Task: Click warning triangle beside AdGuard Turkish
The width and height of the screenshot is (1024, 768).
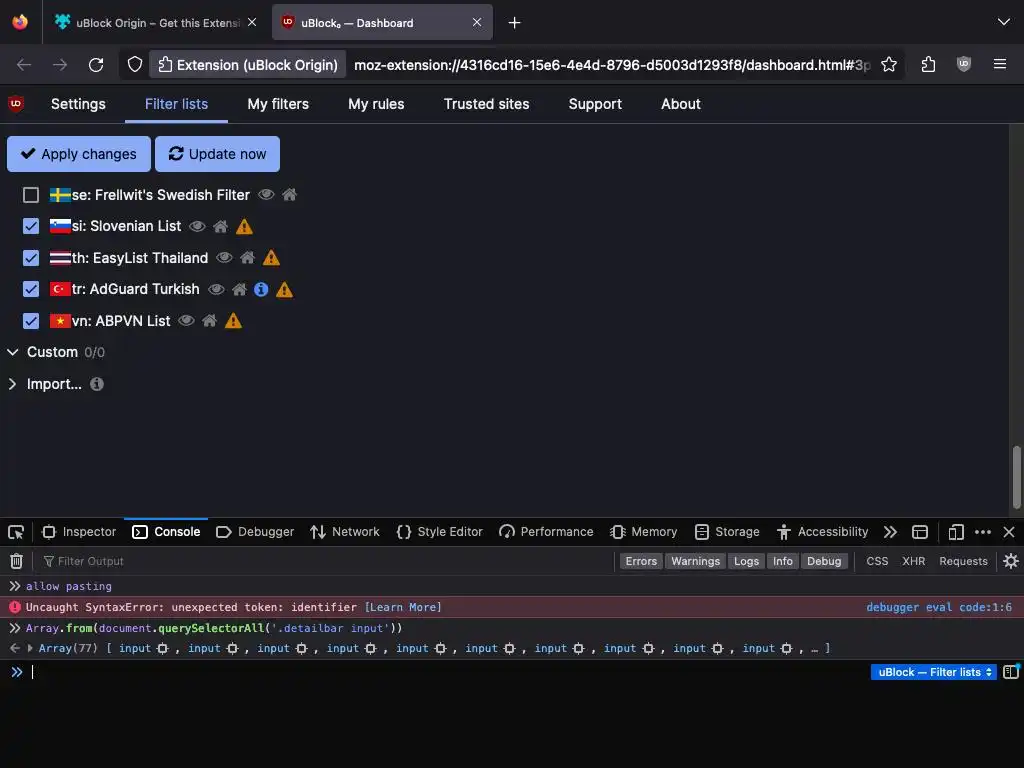Action: point(284,289)
